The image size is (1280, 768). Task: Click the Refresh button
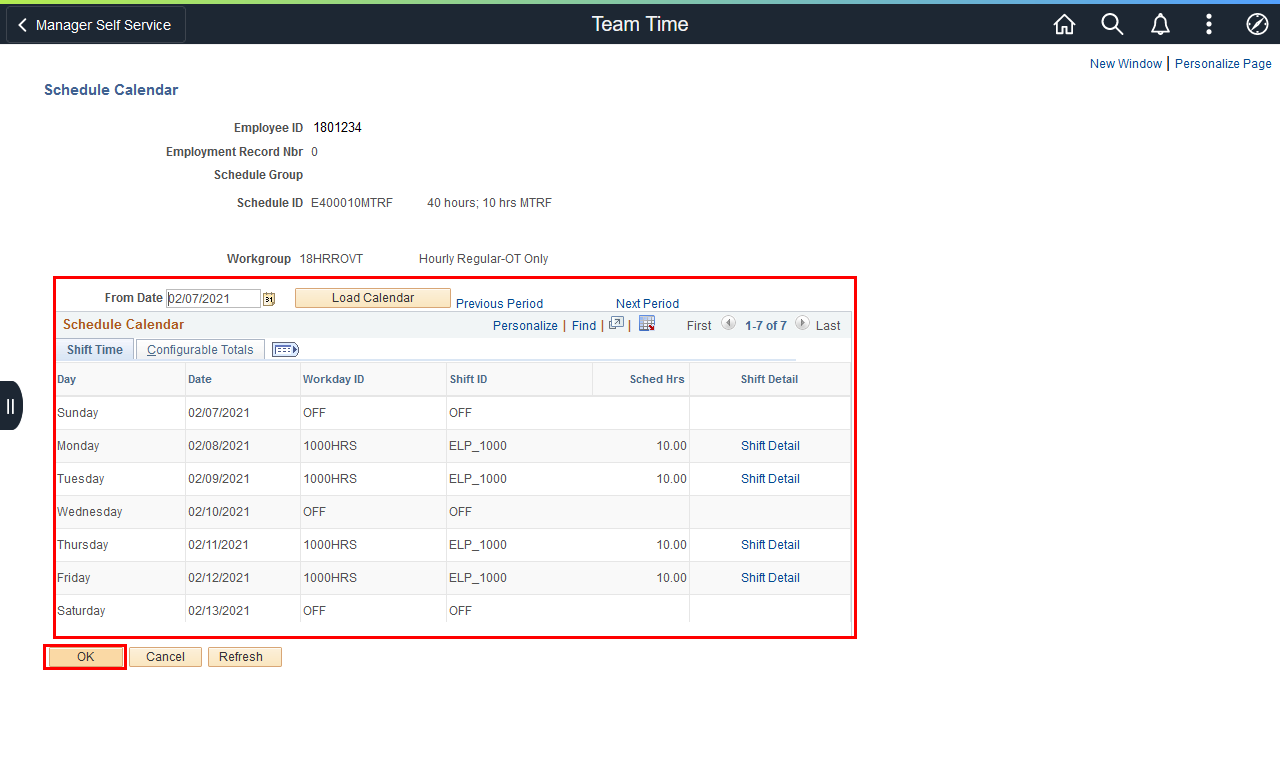pos(245,657)
